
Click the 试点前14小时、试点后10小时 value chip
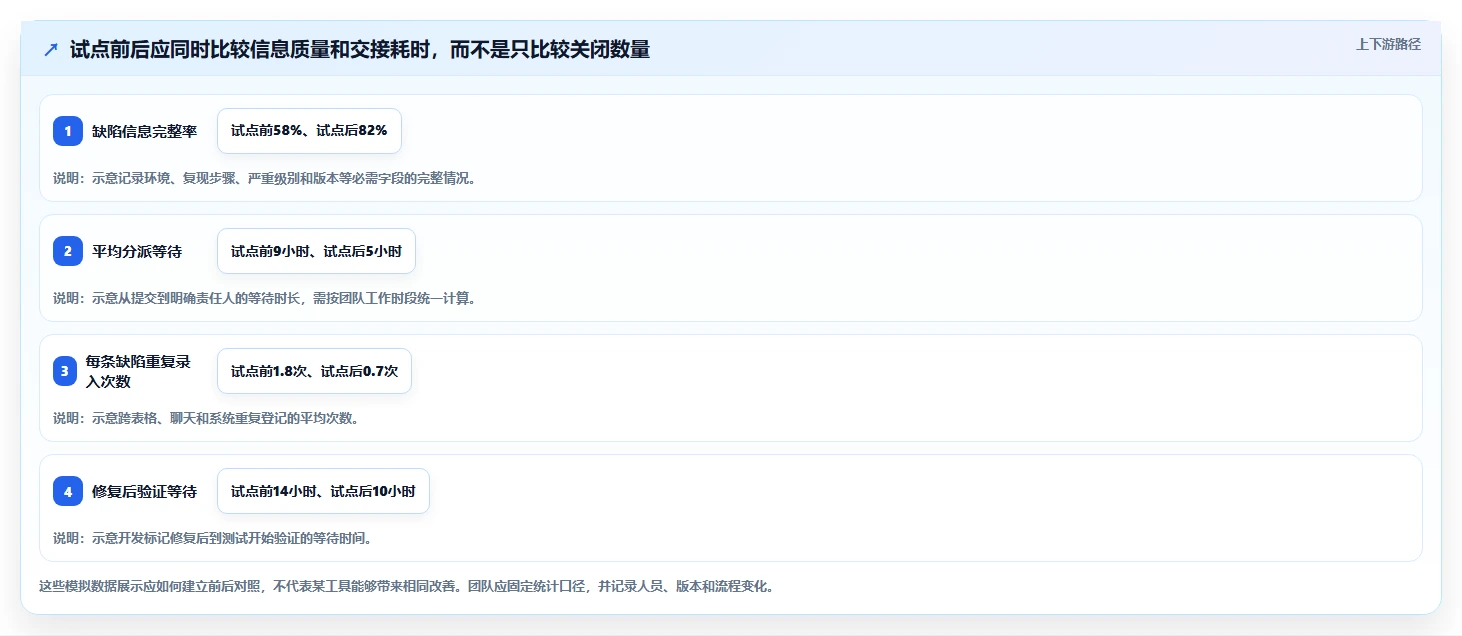click(x=323, y=491)
